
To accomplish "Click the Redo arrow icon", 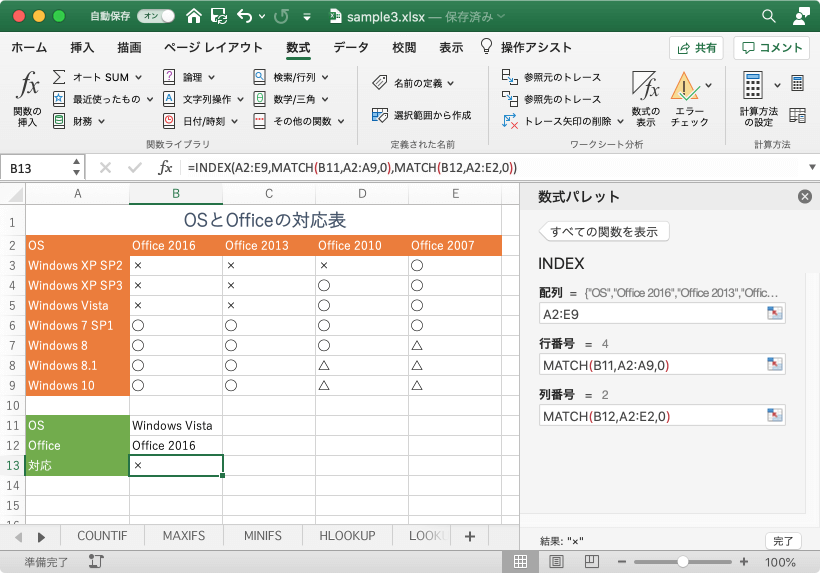I will tap(281, 16).
